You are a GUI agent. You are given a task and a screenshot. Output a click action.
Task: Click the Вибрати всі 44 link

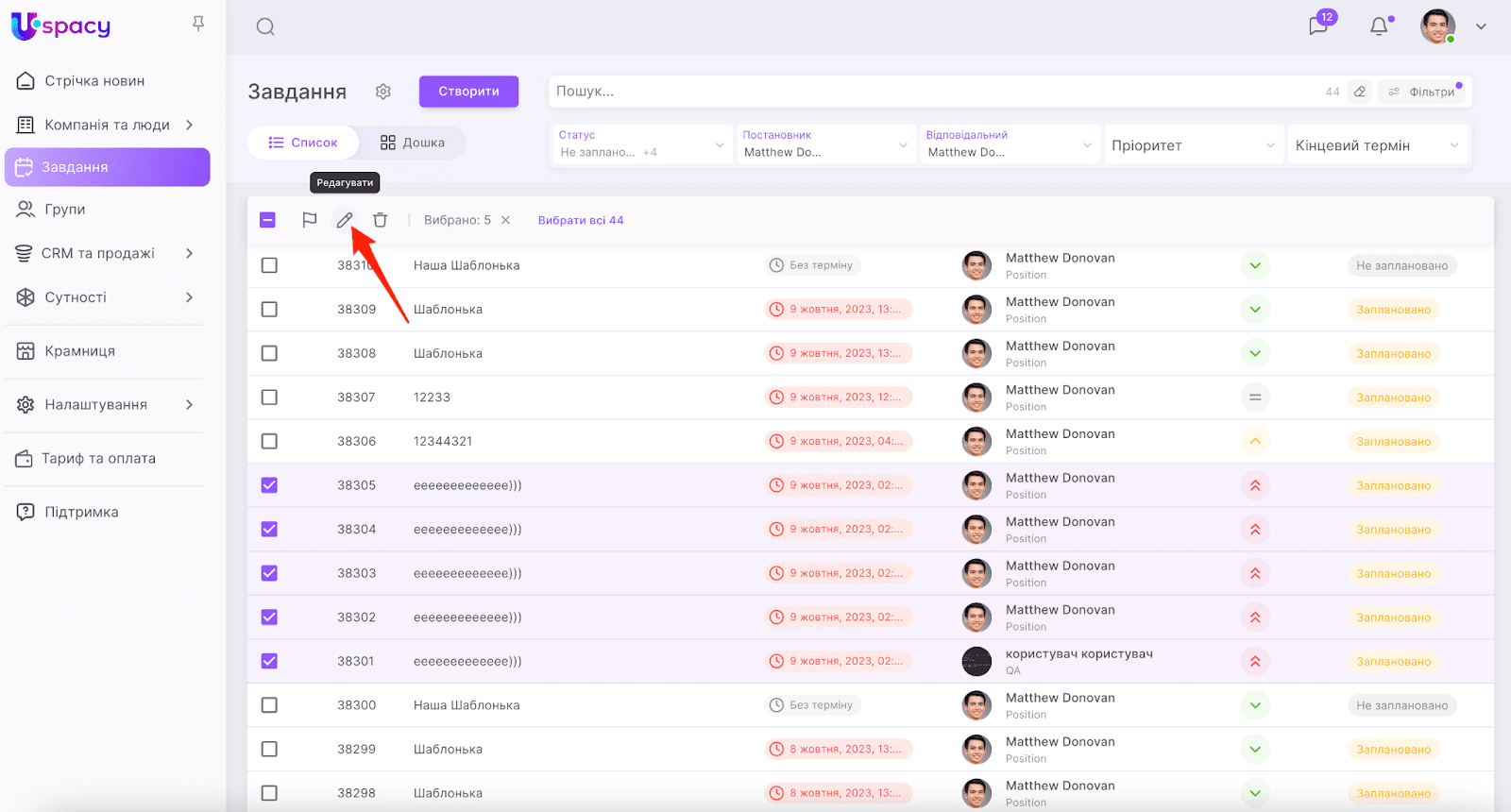[581, 220]
